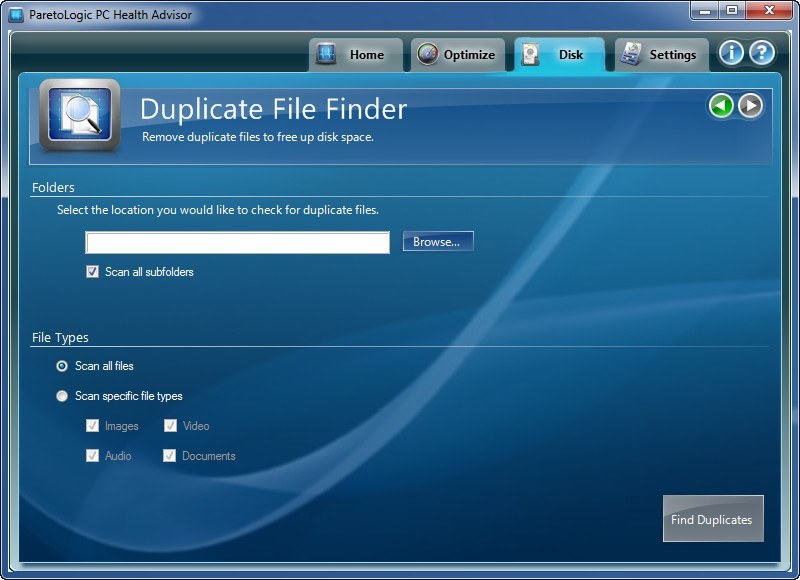Open the help question mark icon

[761, 54]
